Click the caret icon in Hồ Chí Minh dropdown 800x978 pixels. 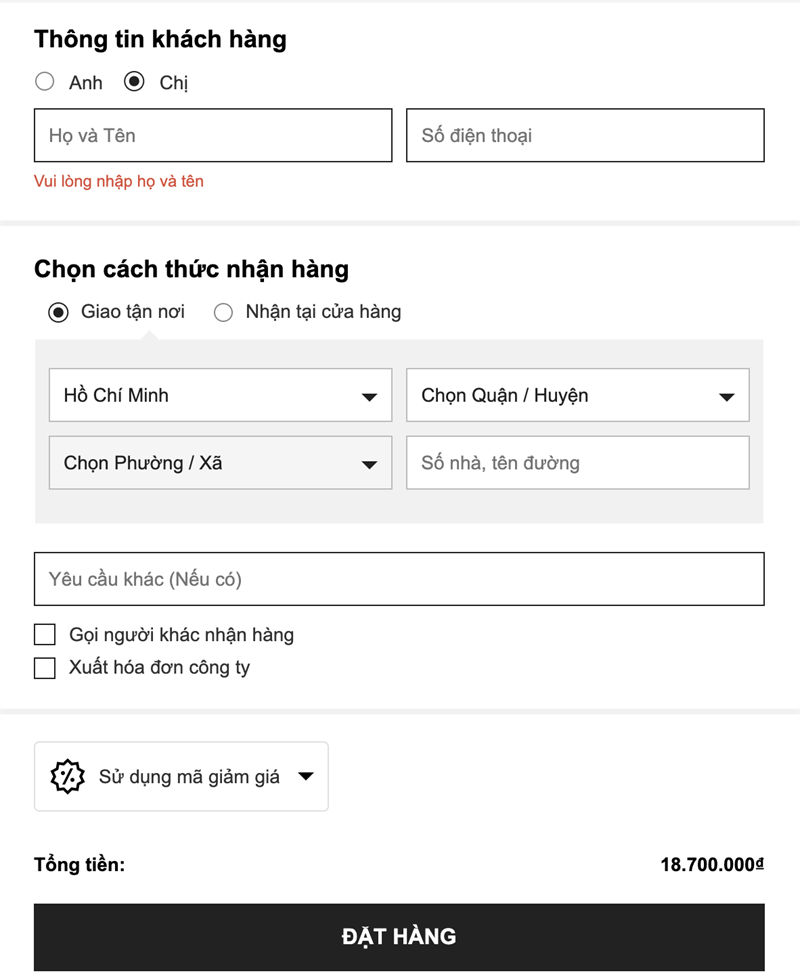tap(369, 397)
